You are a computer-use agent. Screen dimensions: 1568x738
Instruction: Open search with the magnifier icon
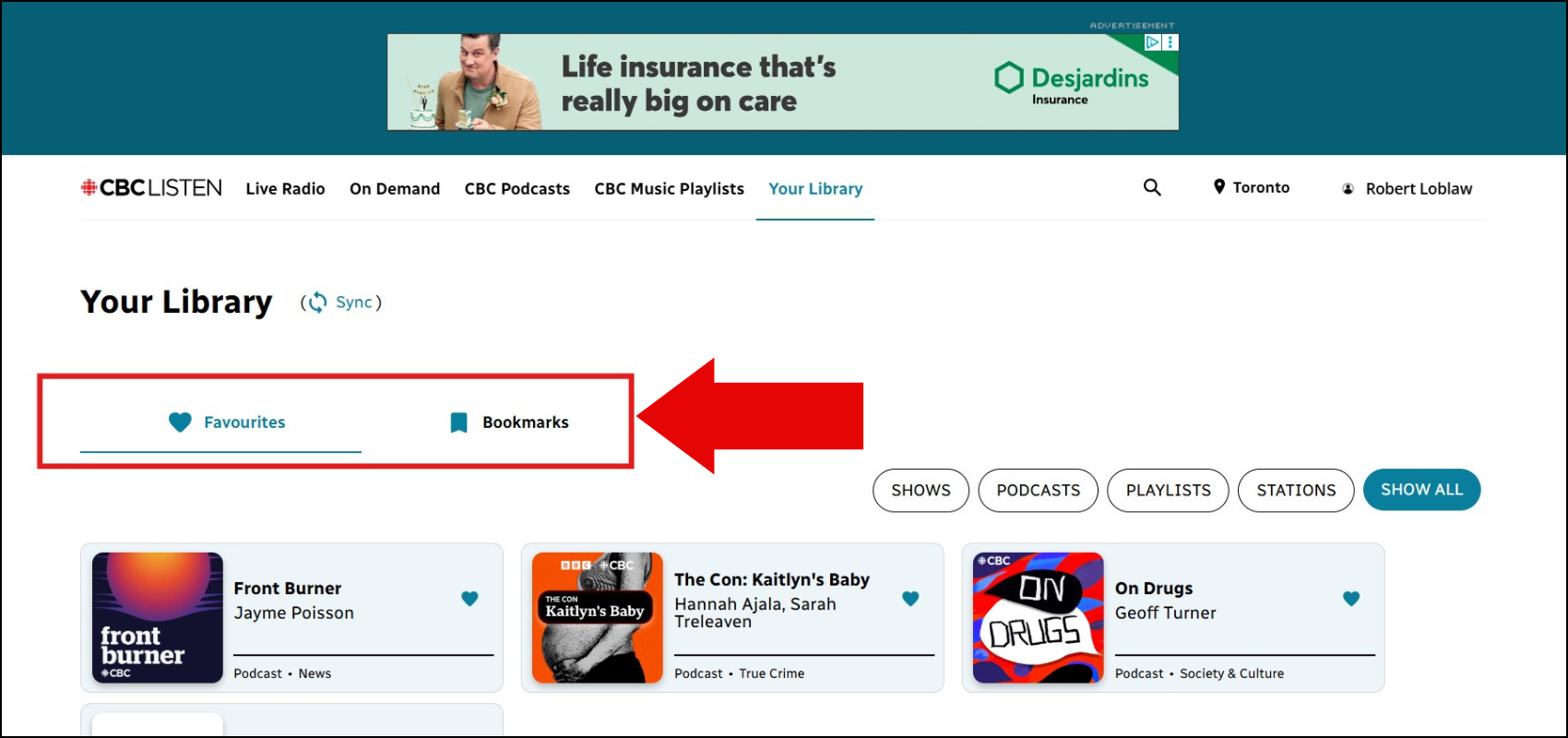pos(1152,187)
